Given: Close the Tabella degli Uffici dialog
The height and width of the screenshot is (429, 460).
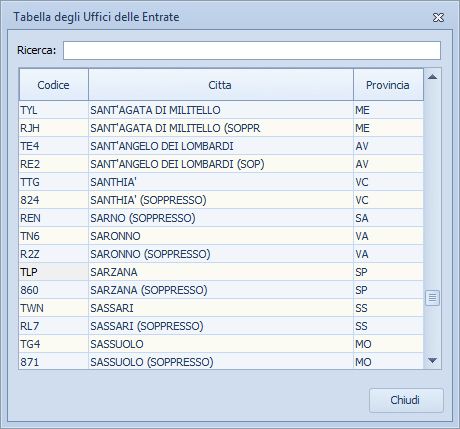Looking at the screenshot, I should [438, 17].
